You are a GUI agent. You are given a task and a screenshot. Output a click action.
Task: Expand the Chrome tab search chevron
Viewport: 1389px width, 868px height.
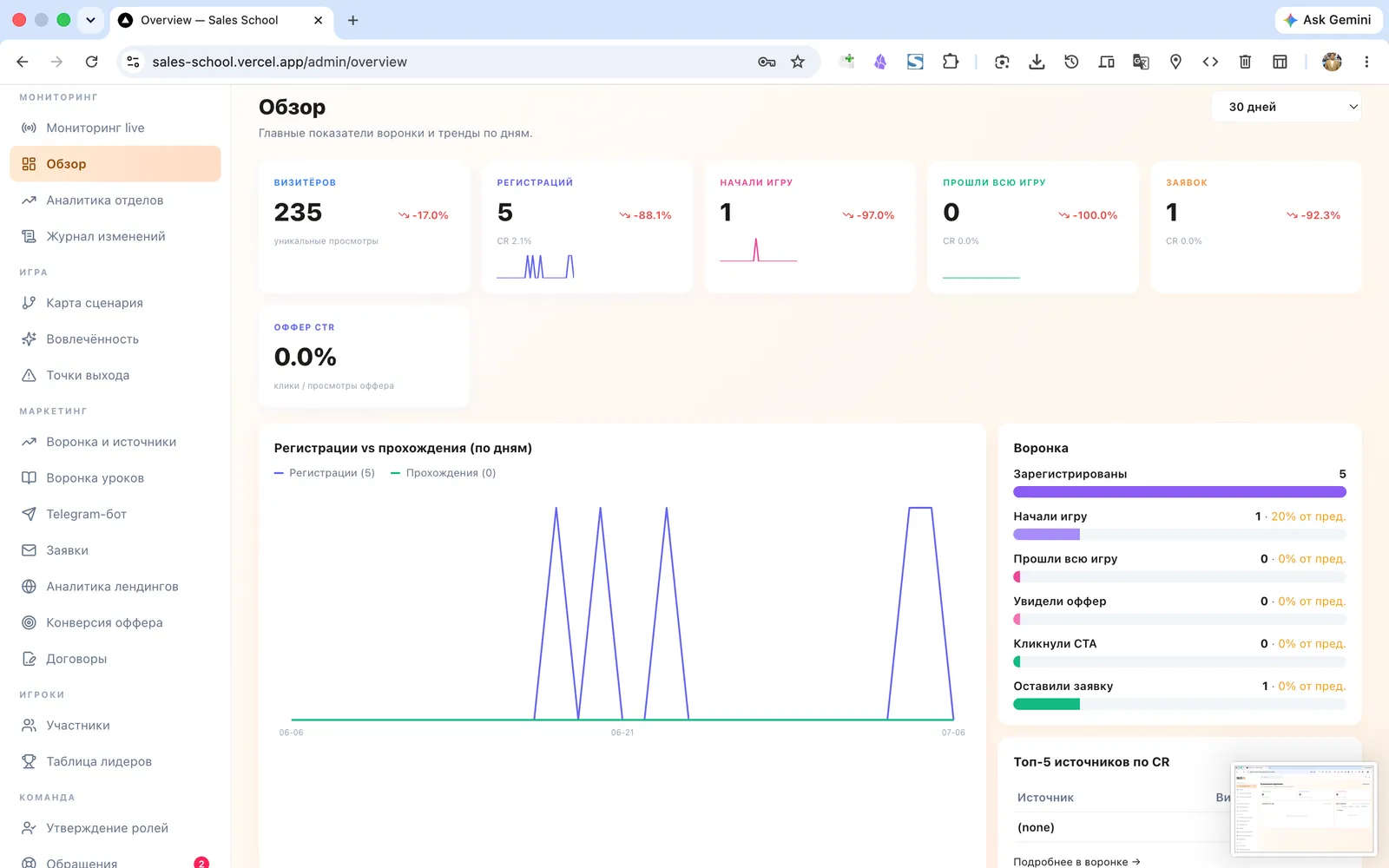pos(90,20)
